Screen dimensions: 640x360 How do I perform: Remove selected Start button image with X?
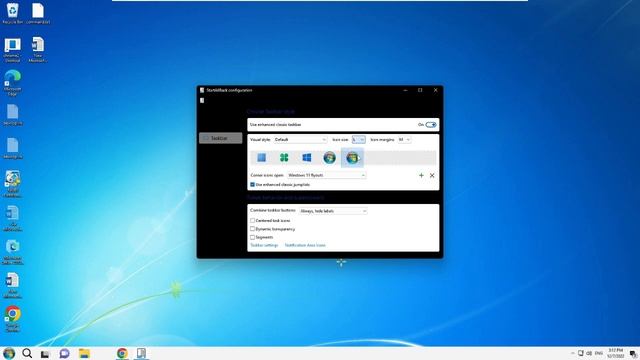[432, 175]
